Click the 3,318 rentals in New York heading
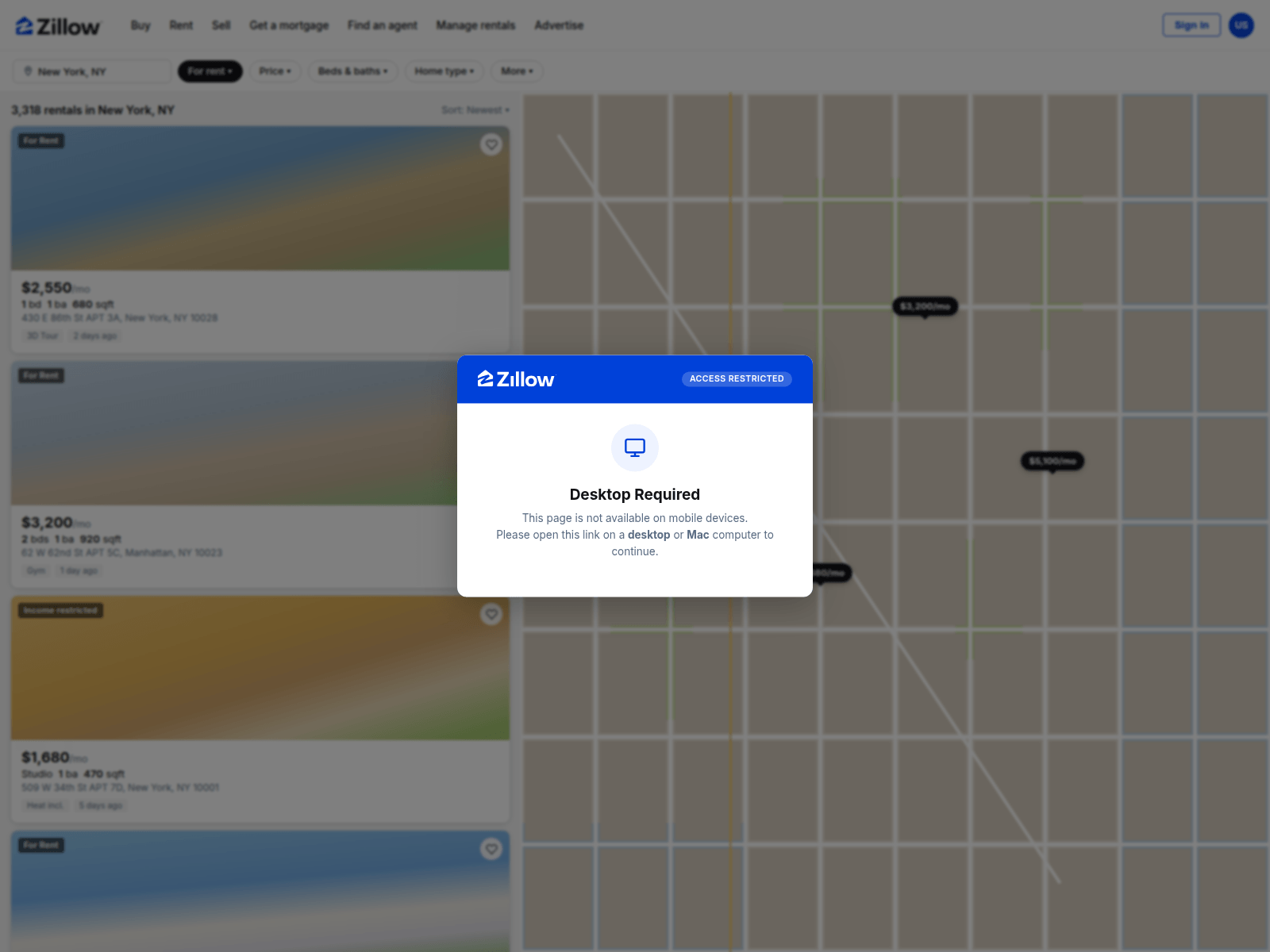The height and width of the screenshot is (952, 1270). coord(93,110)
